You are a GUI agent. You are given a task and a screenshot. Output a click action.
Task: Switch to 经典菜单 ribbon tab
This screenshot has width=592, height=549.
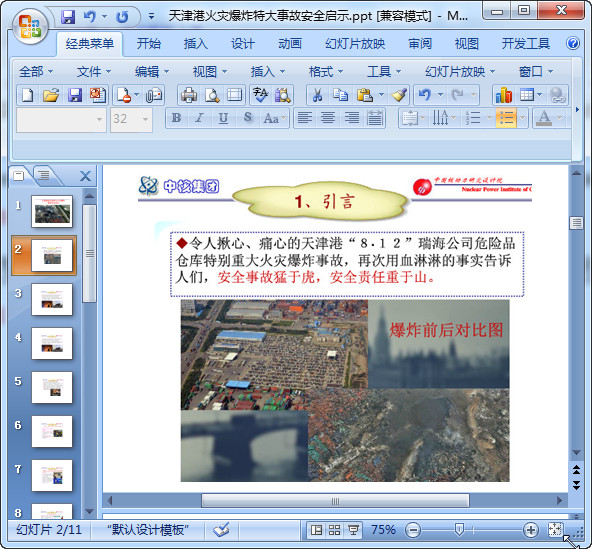coord(89,44)
